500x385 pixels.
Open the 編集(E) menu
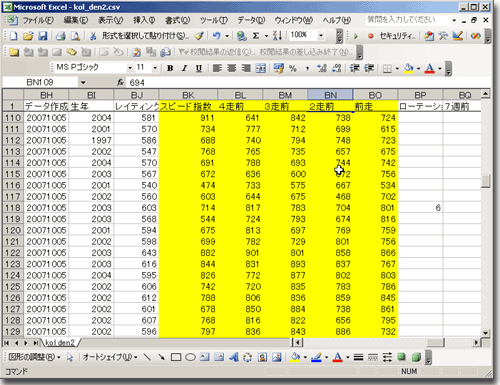[x=76, y=21]
